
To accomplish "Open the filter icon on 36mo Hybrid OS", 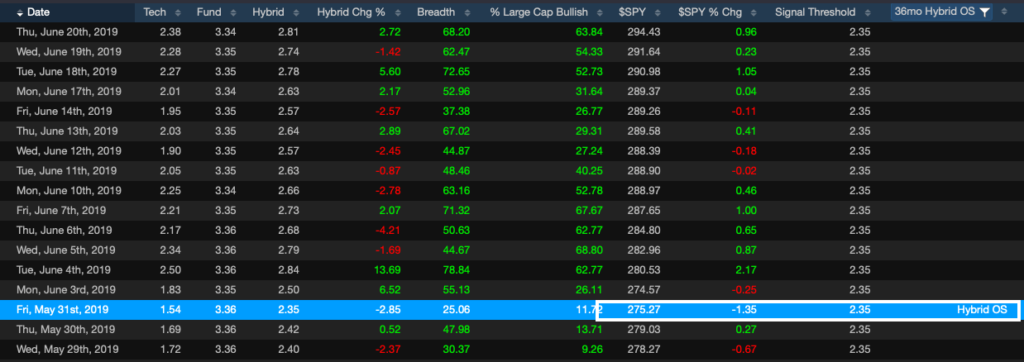I will pos(985,12).
